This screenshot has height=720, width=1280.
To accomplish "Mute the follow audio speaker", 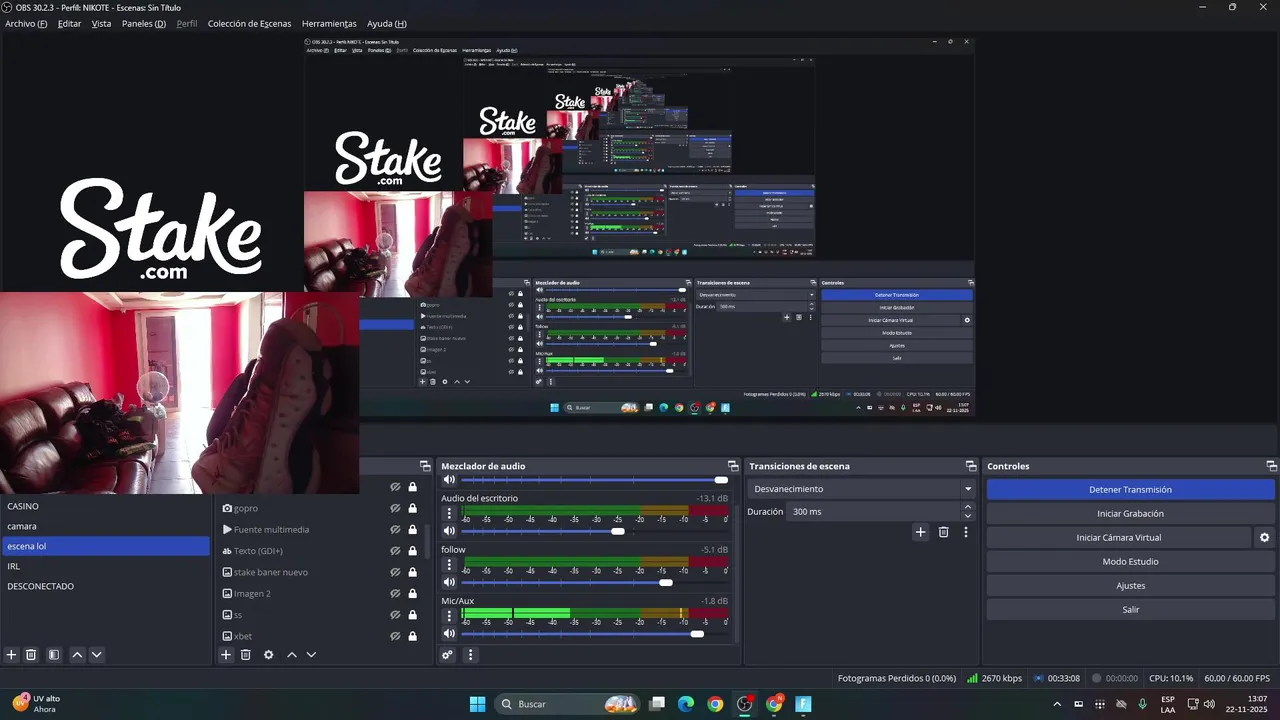I will (450, 582).
